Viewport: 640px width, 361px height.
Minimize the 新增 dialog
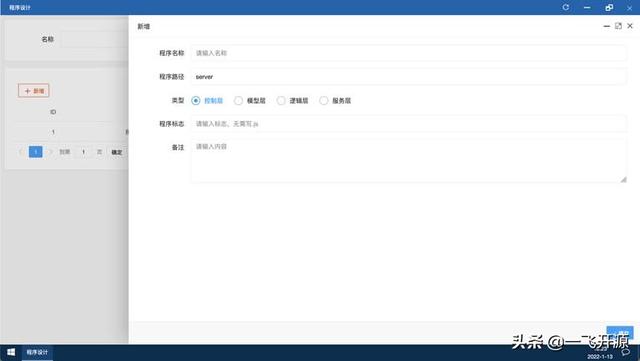click(x=607, y=26)
